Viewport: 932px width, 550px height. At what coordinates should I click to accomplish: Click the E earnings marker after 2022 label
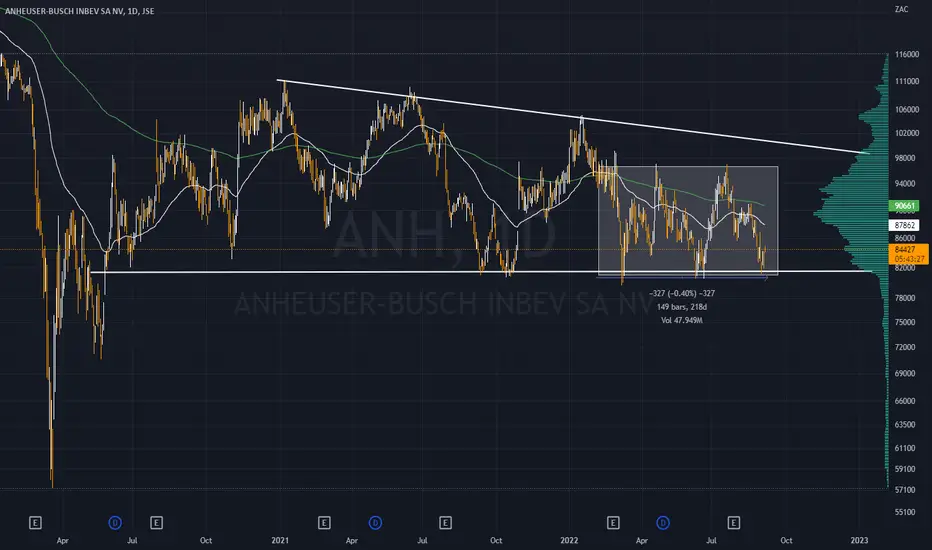[613, 523]
